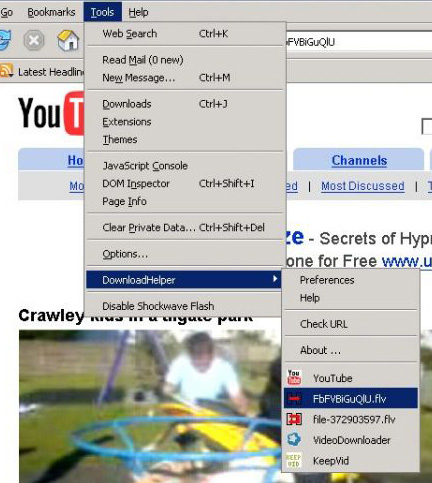Image resolution: width=432 pixels, height=483 pixels.
Task: Open Extensions manager entry
Action: click(x=185, y=122)
